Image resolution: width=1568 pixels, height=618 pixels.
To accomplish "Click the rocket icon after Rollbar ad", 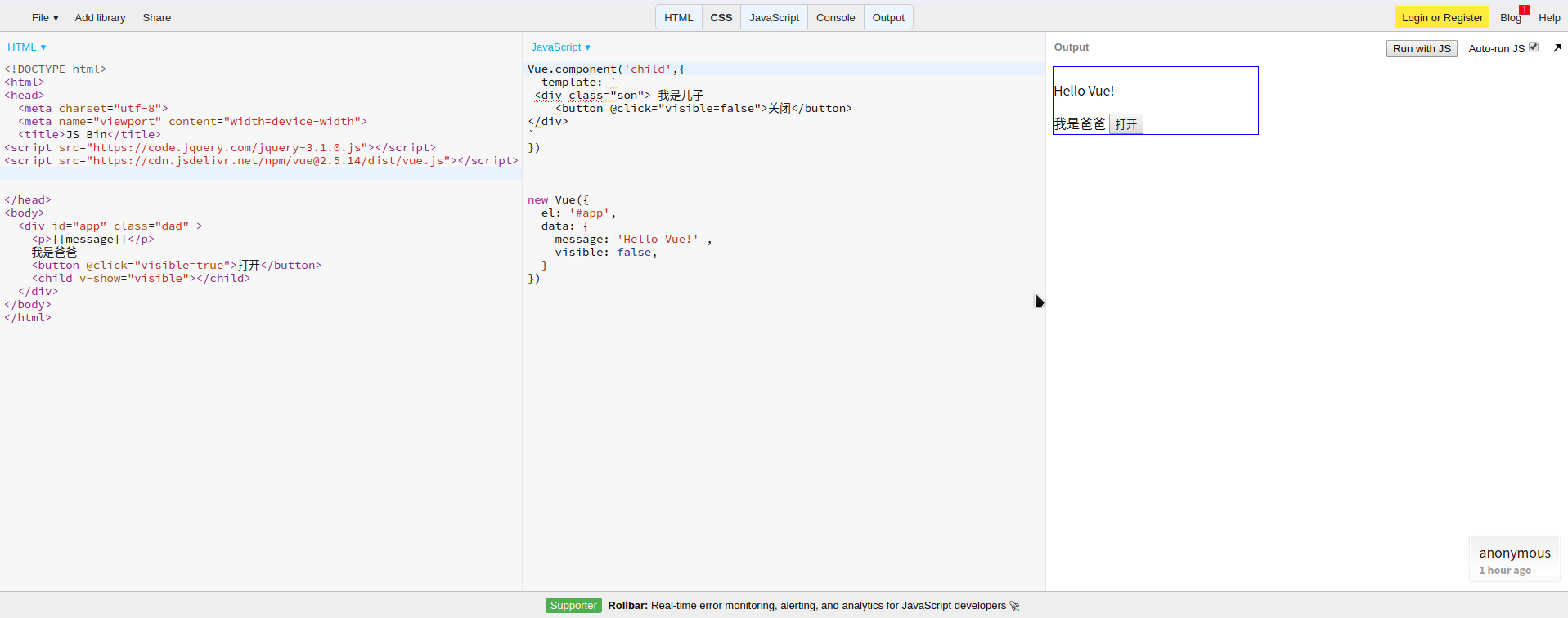I will [x=1015, y=606].
